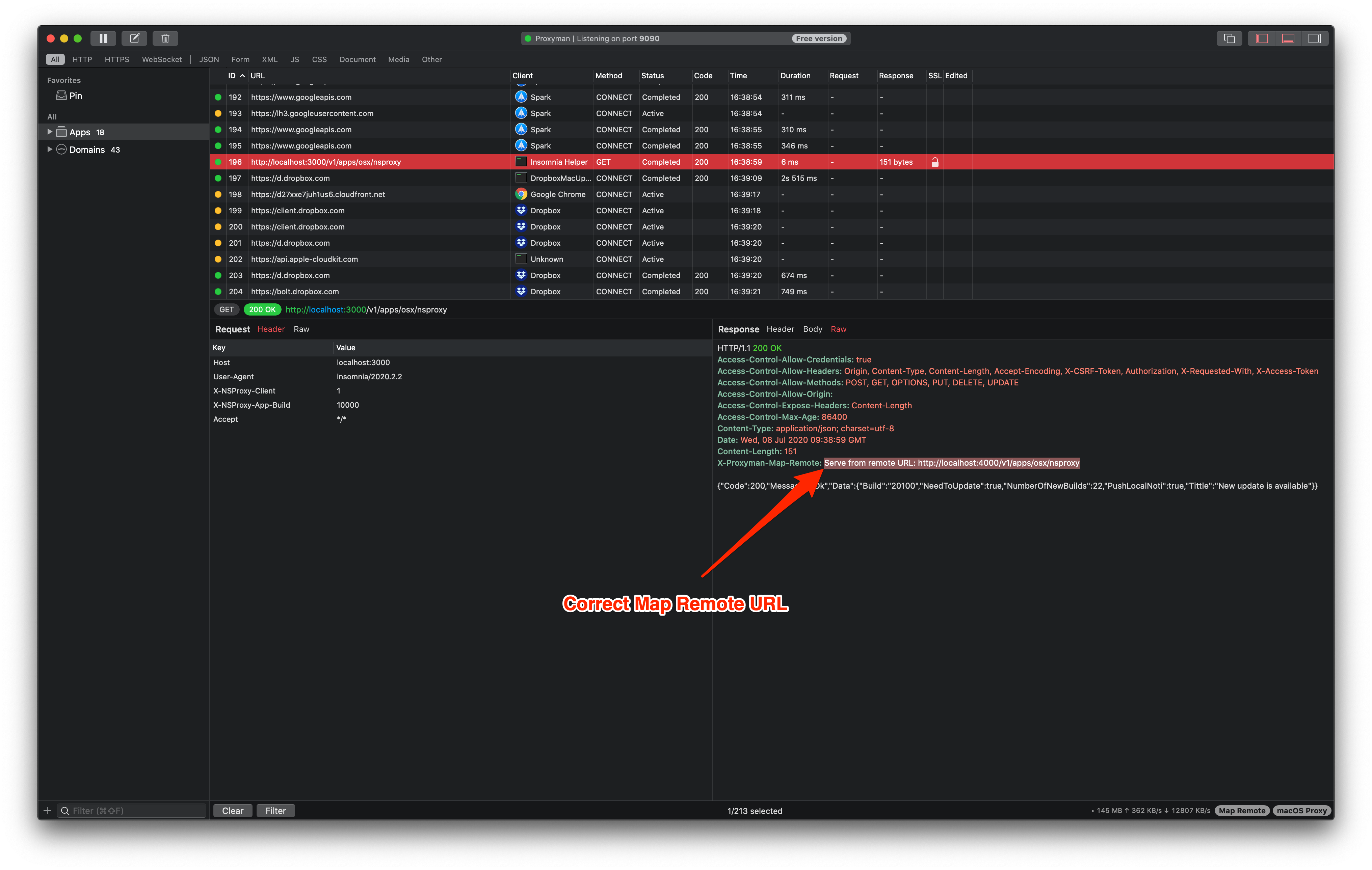Click the SSL lock icon on row 196
The image size is (1372, 870).
click(935, 162)
